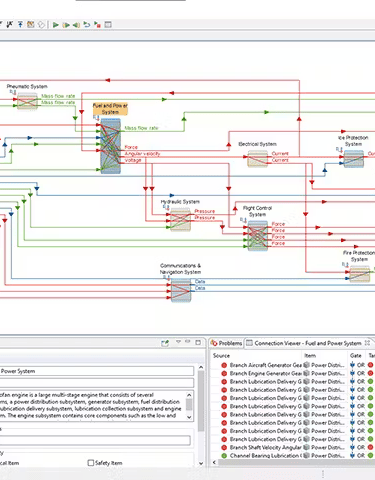
Task: Click the step-backward green arrow icon
Action: click(76, 25)
